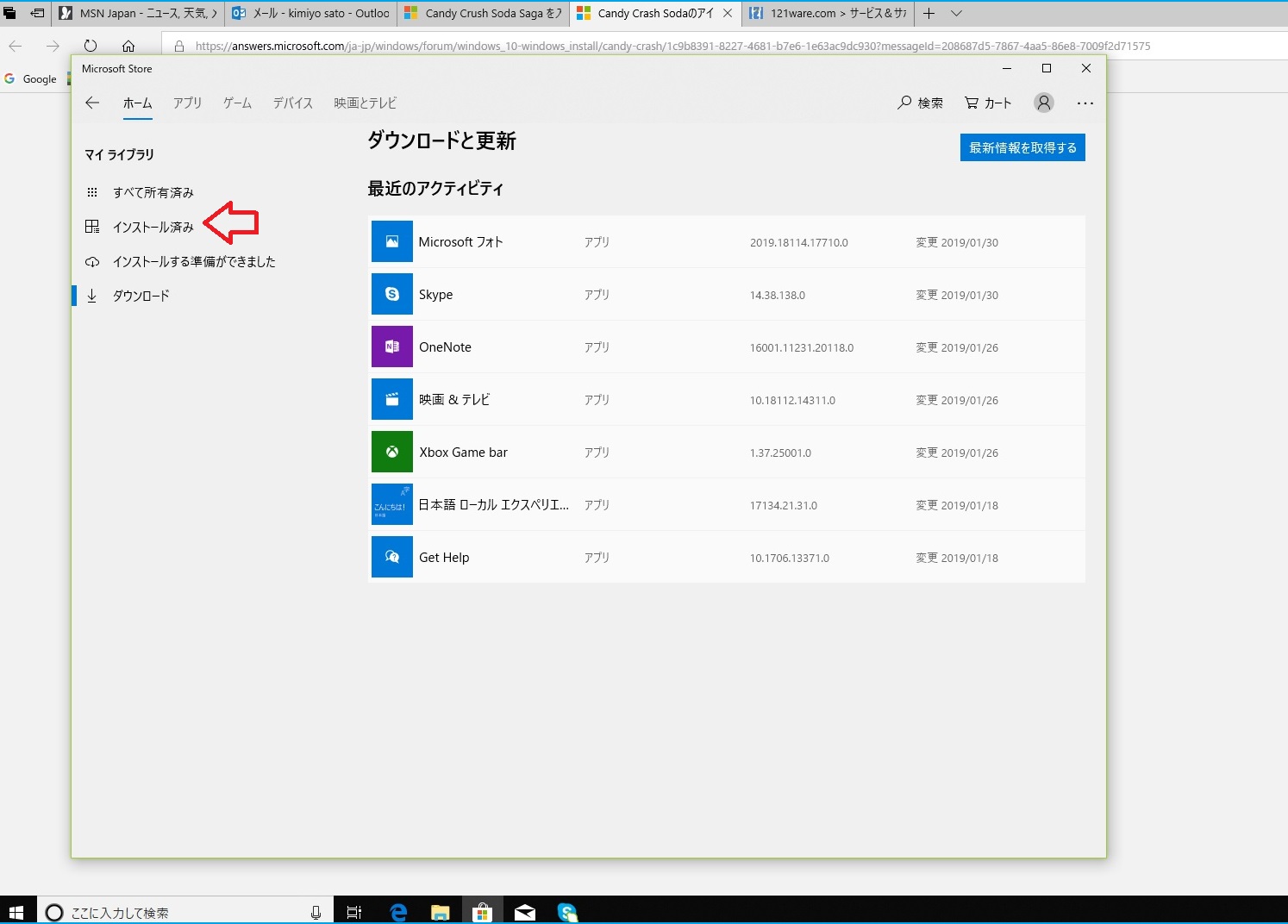This screenshot has height=924, width=1288.
Task: Open the browser tab list chevron
Action: [956, 13]
